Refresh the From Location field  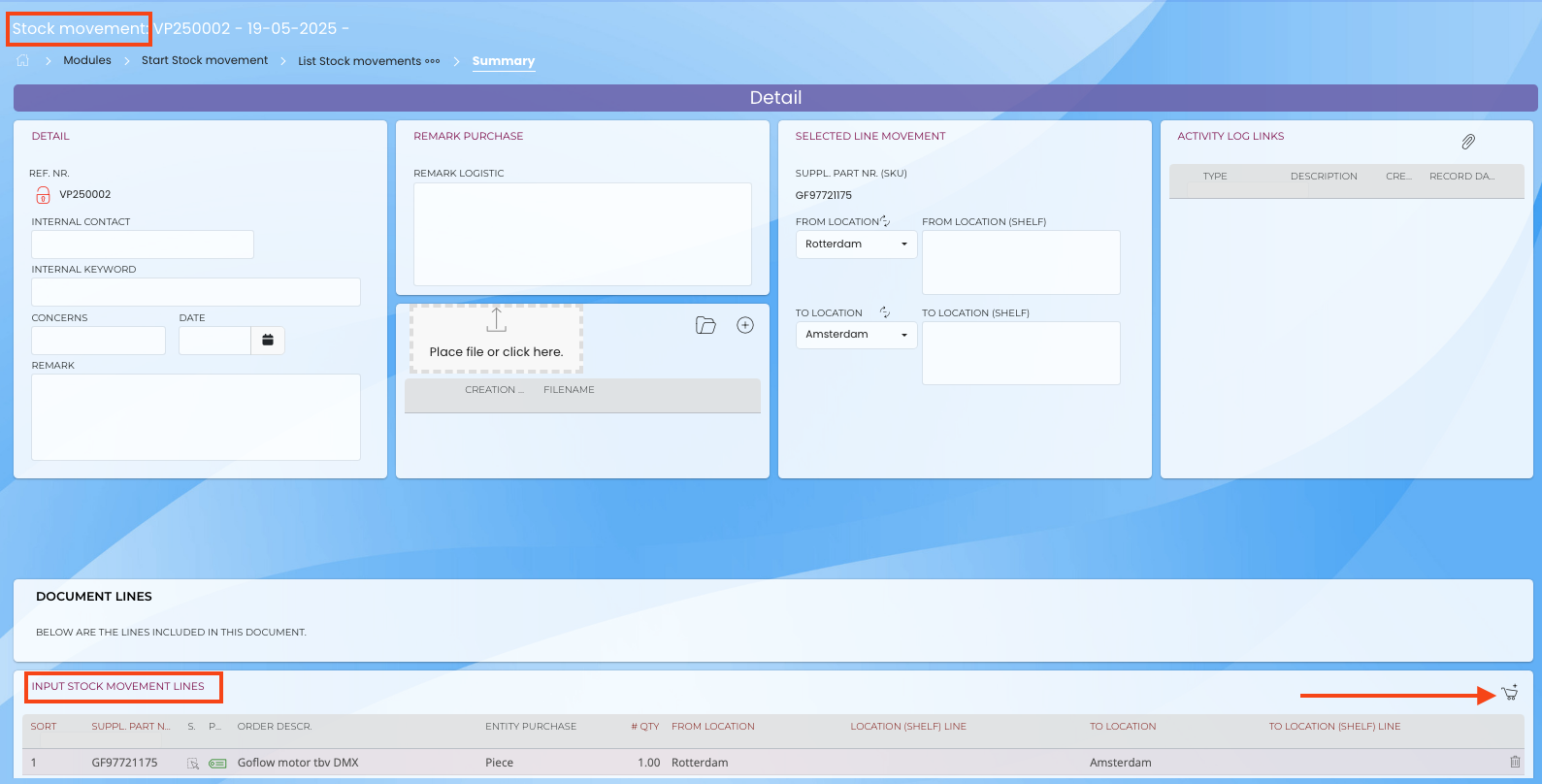(x=885, y=221)
